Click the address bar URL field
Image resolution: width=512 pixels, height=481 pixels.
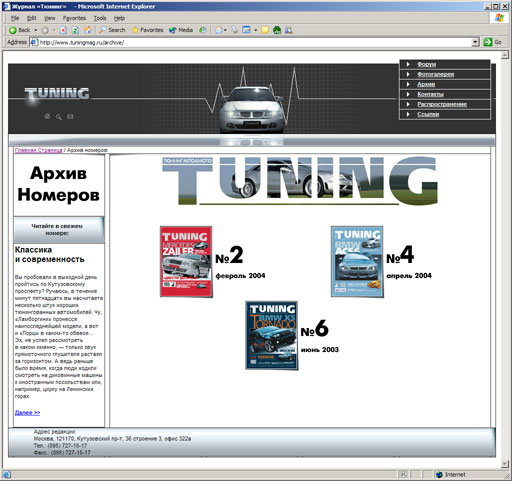(x=255, y=42)
